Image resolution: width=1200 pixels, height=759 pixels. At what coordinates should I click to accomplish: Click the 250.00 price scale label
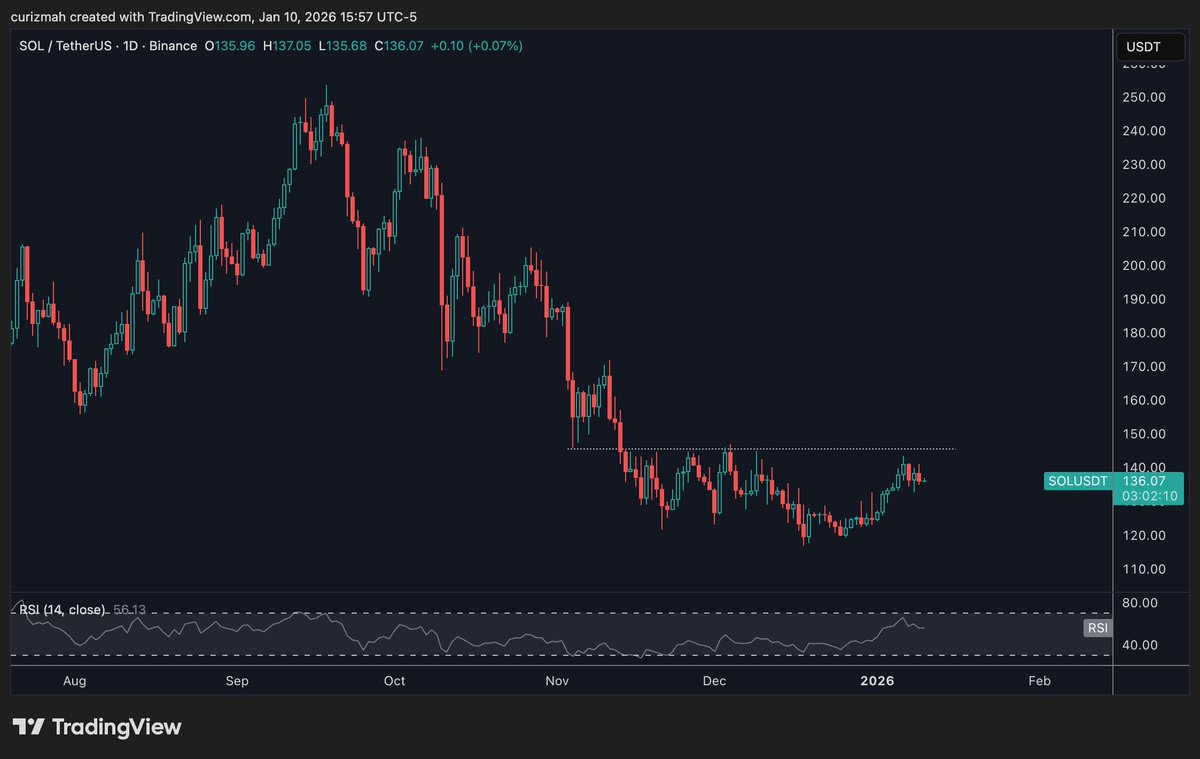(1143, 97)
